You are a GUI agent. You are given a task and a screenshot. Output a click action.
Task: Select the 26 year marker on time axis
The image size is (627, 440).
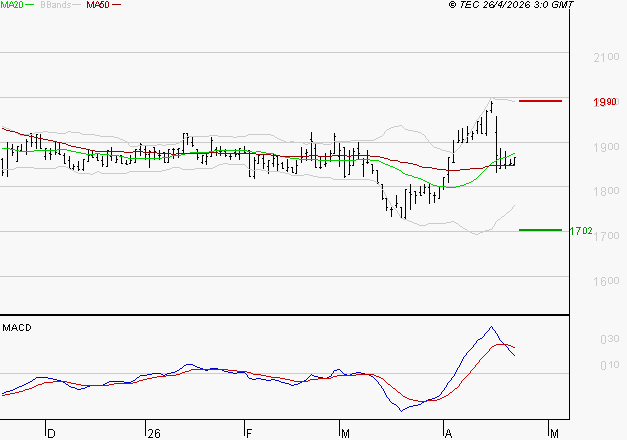[152, 433]
